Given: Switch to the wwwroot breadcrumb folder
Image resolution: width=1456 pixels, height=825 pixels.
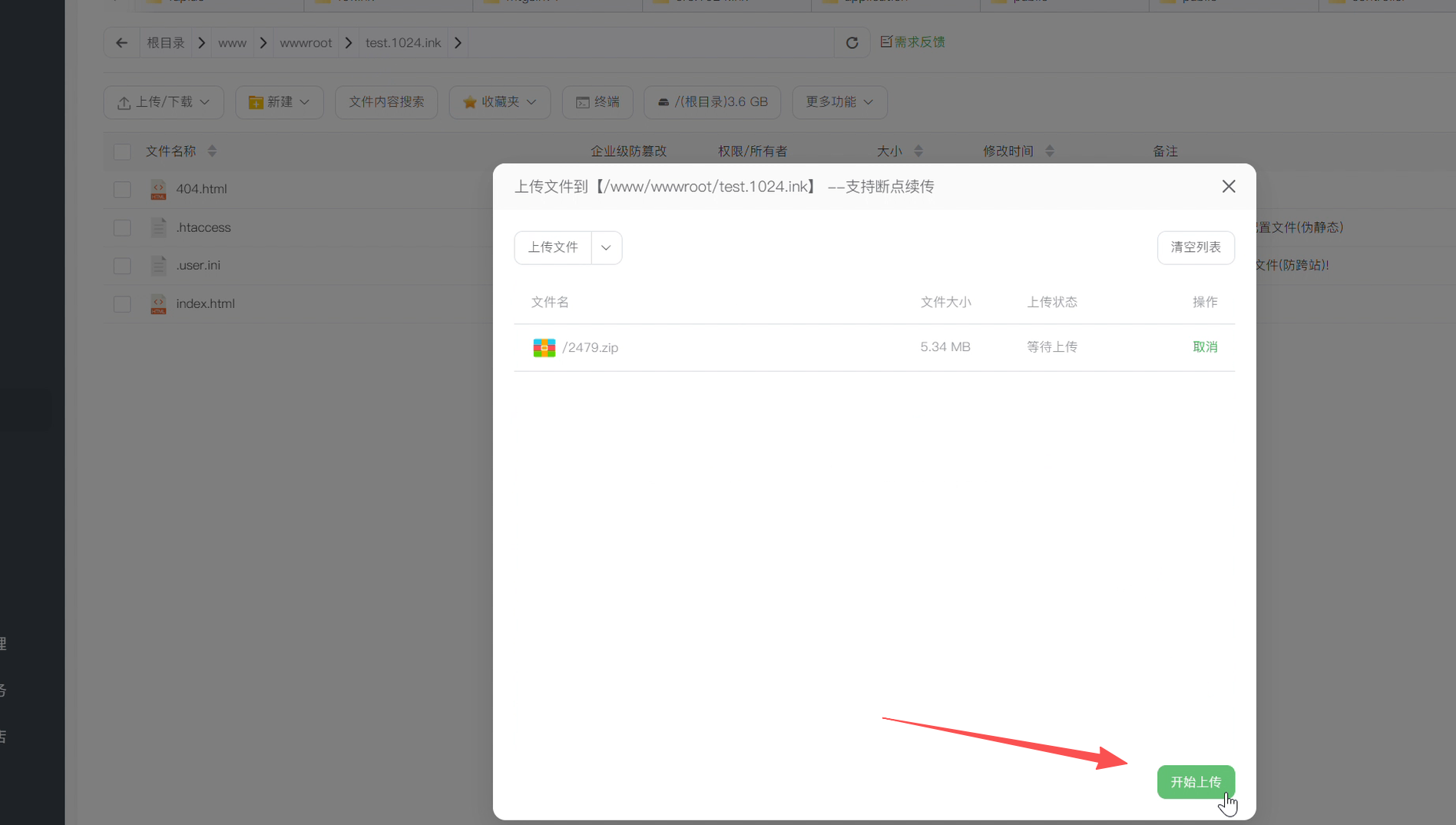Looking at the screenshot, I should point(306,42).
